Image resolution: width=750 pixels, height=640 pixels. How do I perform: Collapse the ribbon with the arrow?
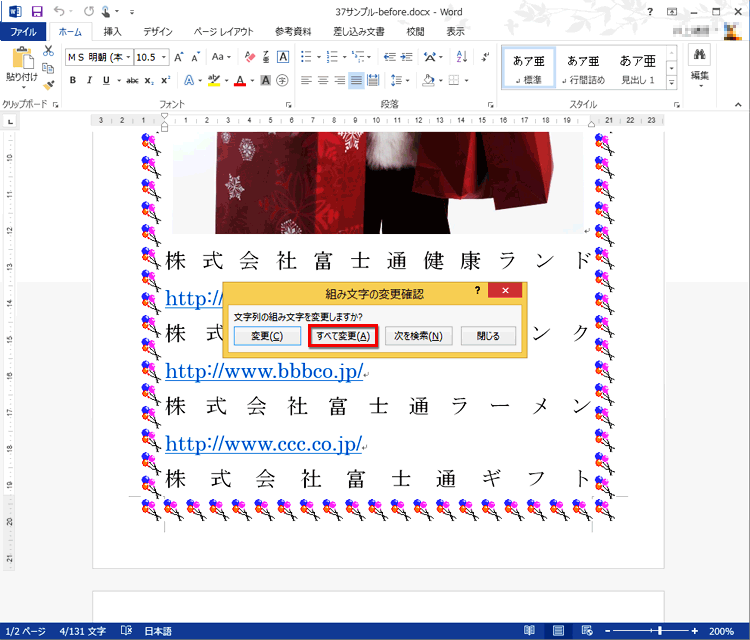pyautogui.click(x=738, y=104)
